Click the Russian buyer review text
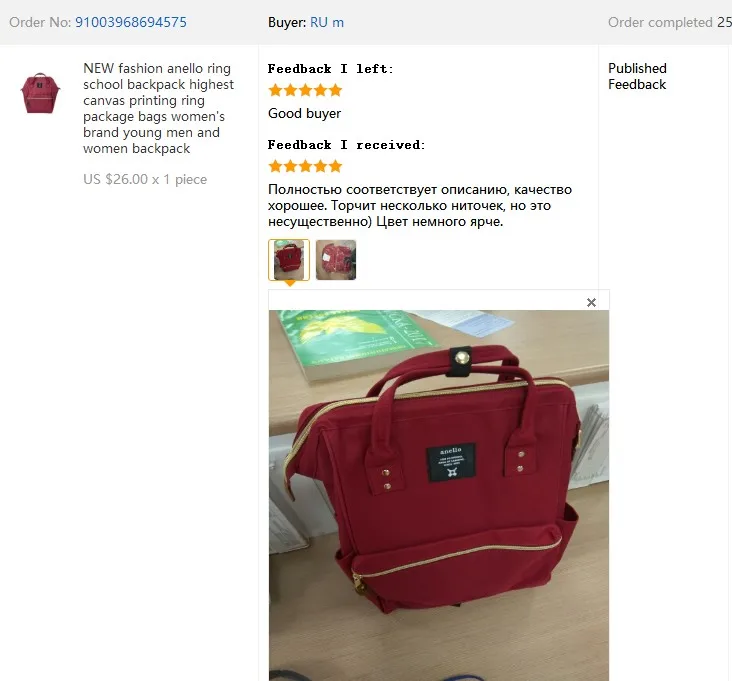Screen dimensions: 732x681 pos(420,205)
